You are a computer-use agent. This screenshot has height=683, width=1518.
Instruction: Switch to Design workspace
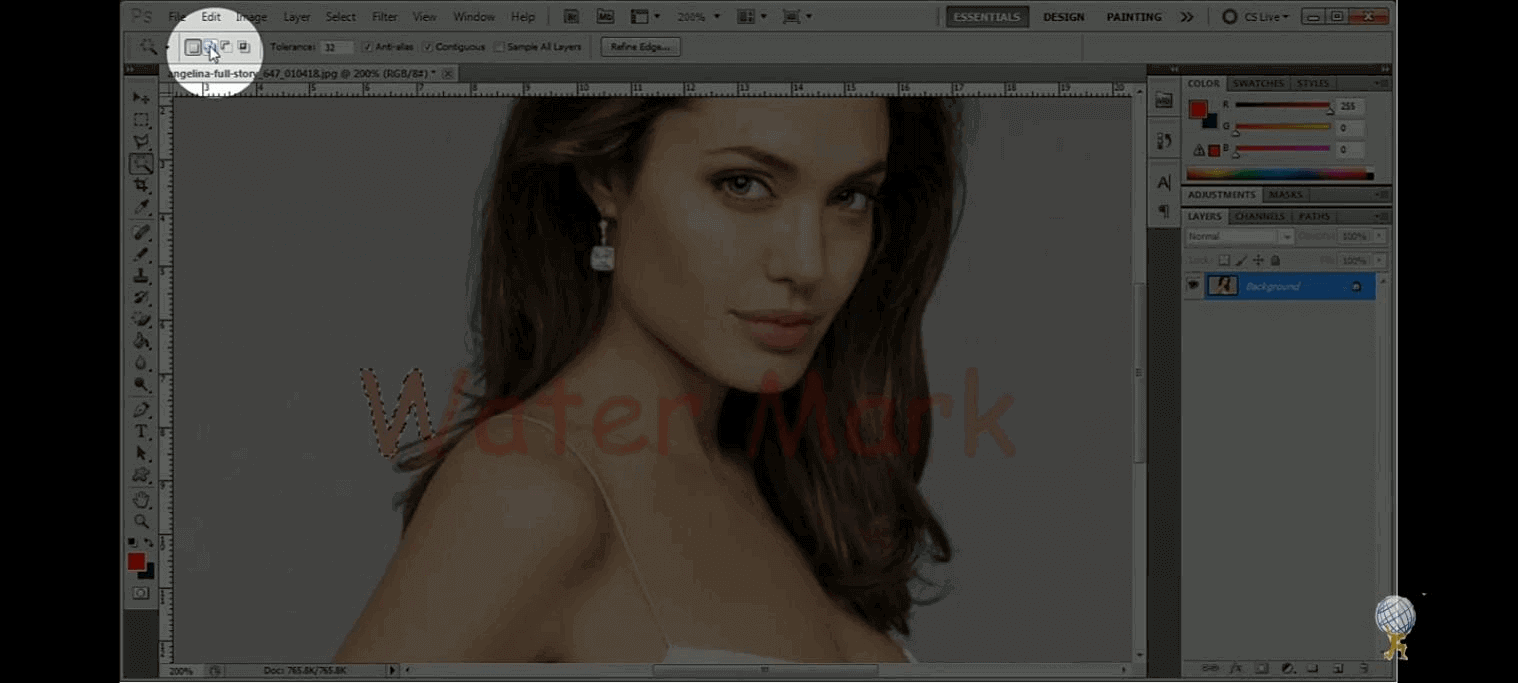1064,17
